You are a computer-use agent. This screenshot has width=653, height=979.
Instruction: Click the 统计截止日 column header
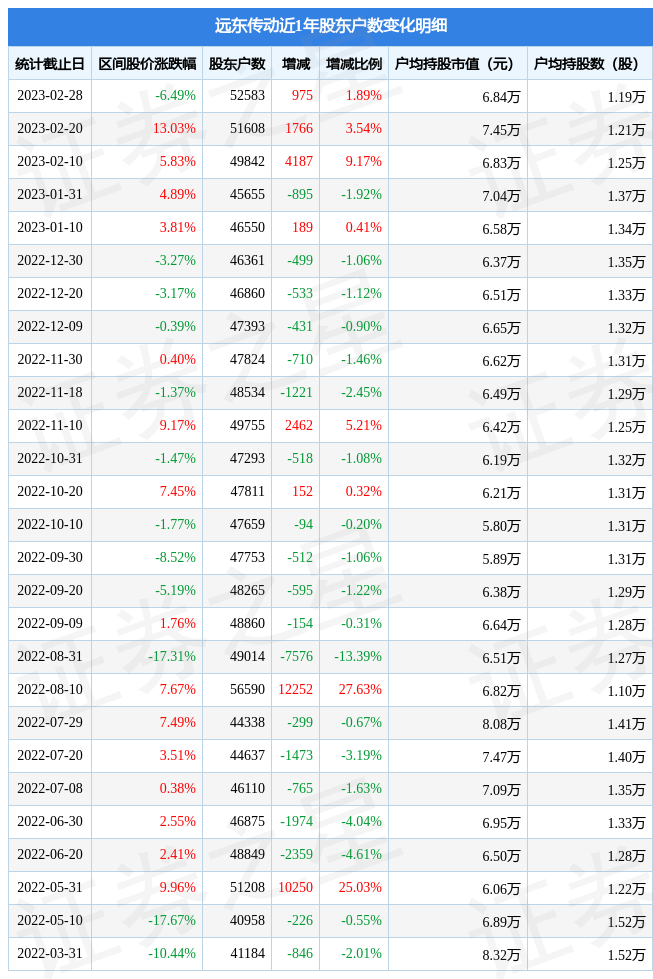(50, 64)
